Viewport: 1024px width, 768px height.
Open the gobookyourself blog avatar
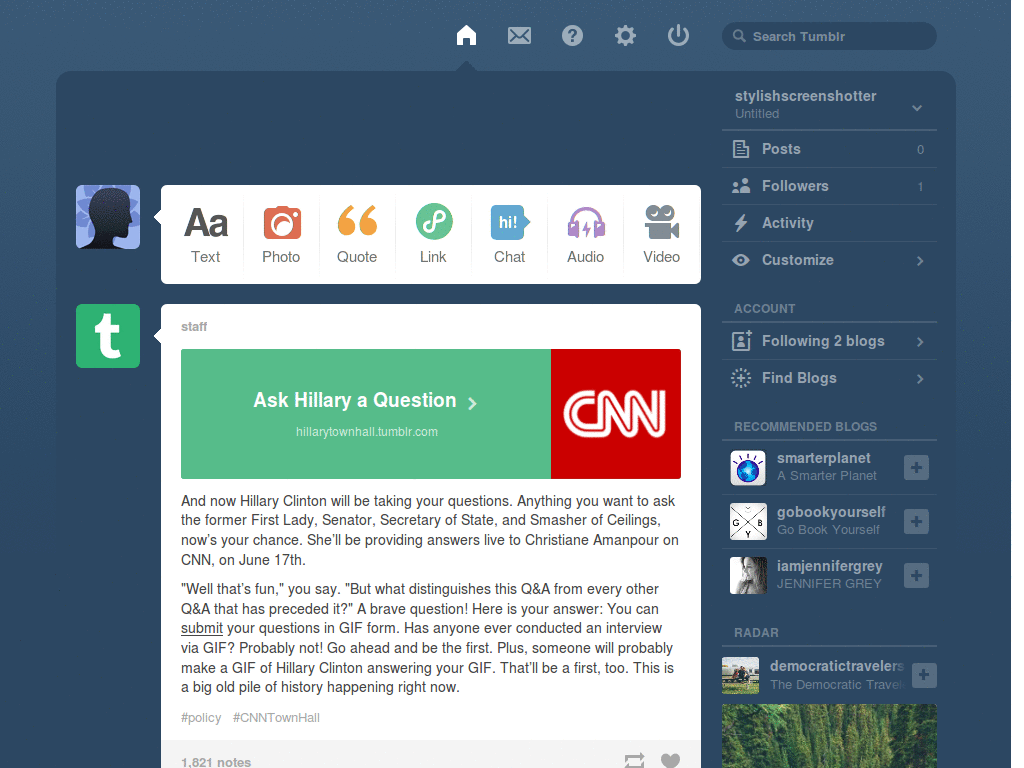tap(748, 521)
